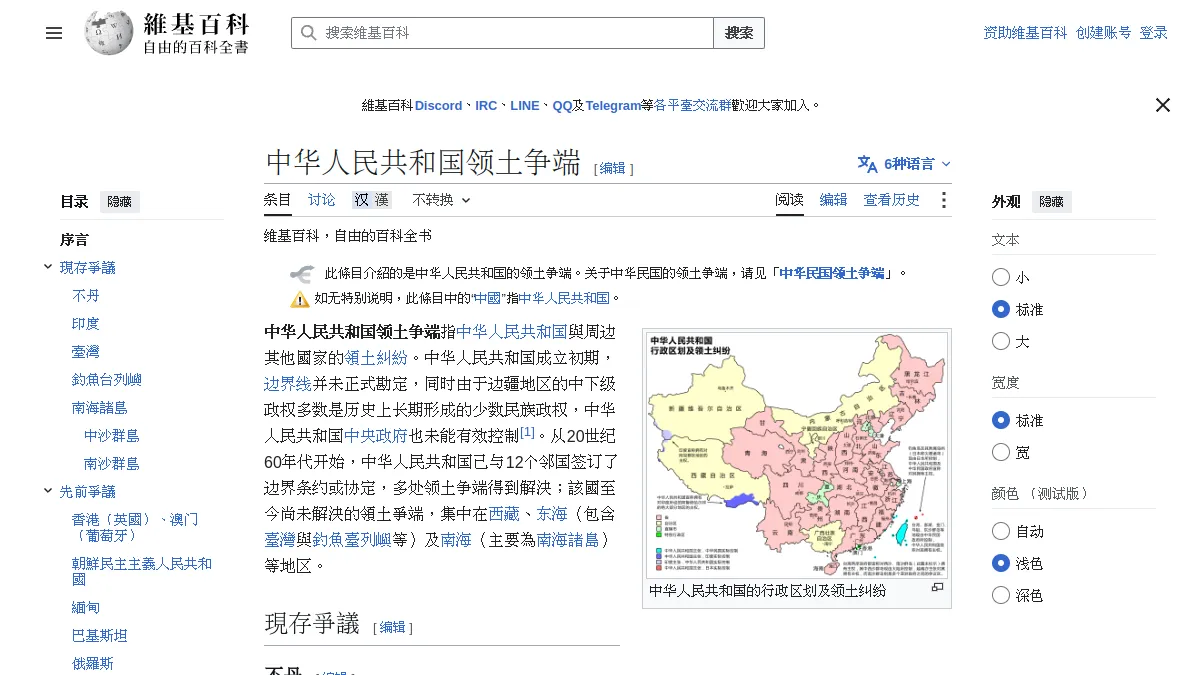Open the China territorial disputes map thumbnail
1200x675 pixels.
[797, 455]
